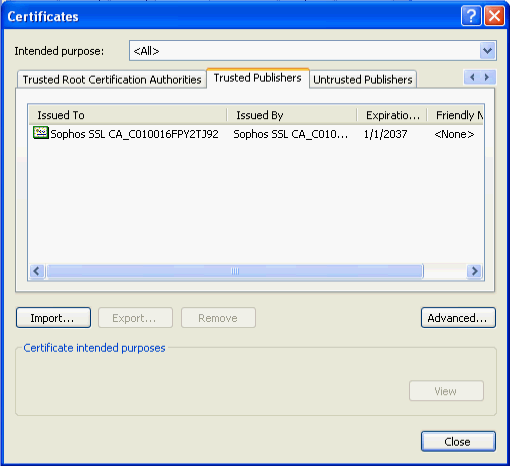Click the expiration date 1/1/2037
Viewport: 510px width, 466px height.
pos(385,134)
